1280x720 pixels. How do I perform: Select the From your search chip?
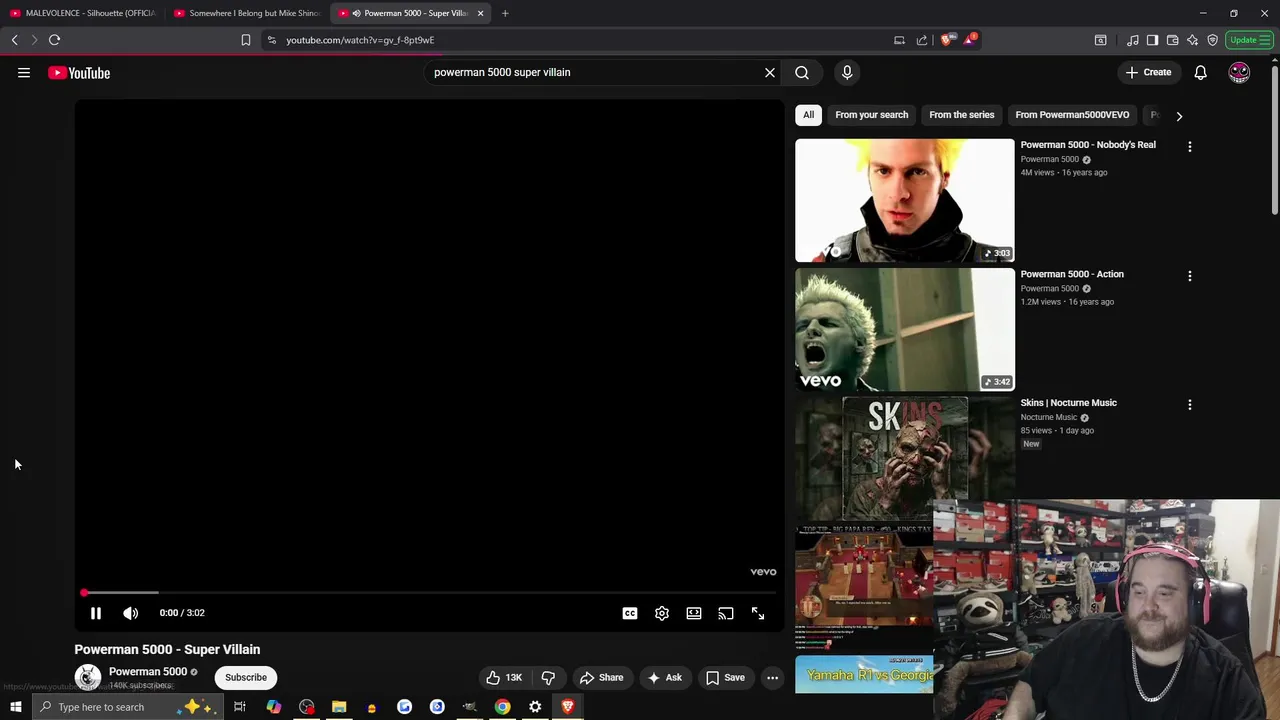[x=872, y=115]
